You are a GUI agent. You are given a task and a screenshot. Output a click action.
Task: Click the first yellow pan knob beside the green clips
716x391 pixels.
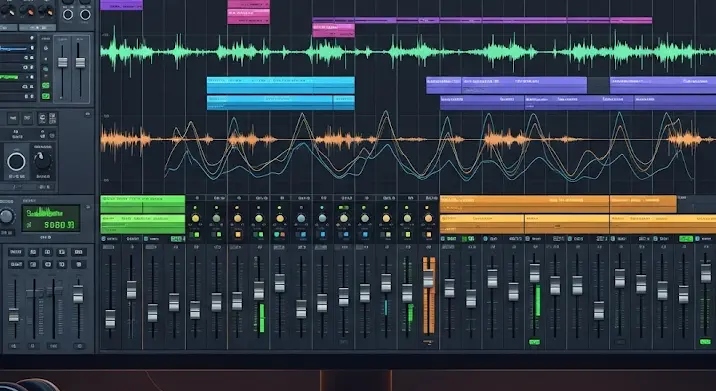[x=195, y=218]
